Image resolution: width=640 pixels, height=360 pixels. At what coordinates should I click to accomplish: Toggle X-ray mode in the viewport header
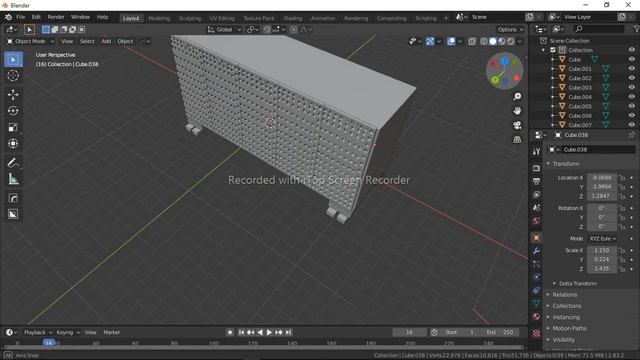pos(472,41)
